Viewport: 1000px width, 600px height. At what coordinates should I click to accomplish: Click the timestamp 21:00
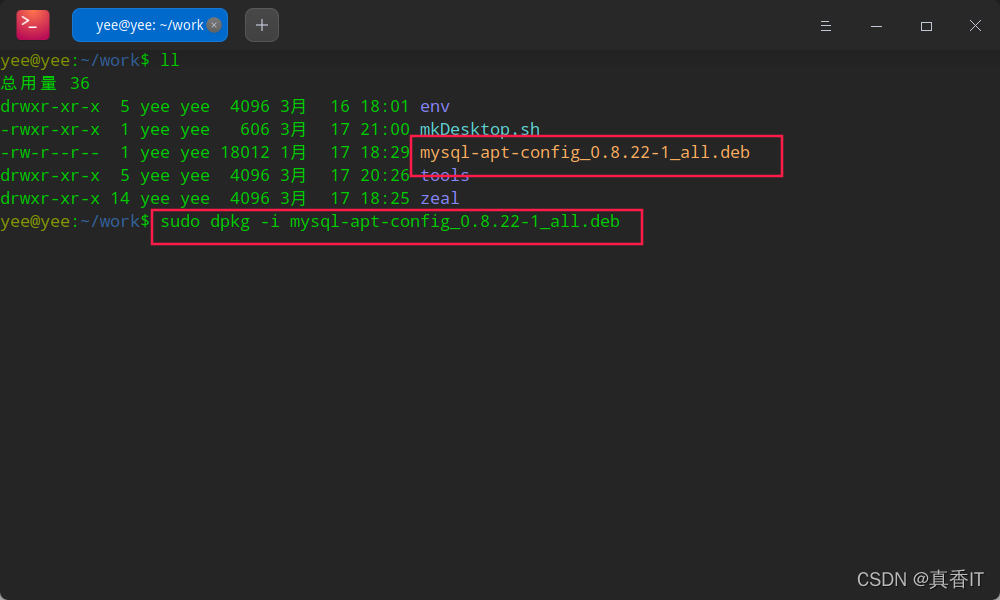(x=385, y=129)
